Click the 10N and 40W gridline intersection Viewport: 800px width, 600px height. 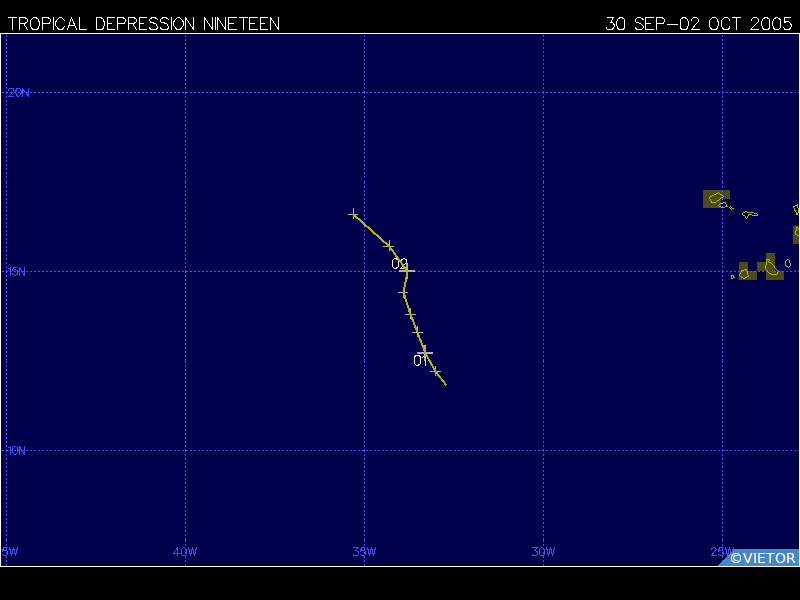(x=185, y=450)
